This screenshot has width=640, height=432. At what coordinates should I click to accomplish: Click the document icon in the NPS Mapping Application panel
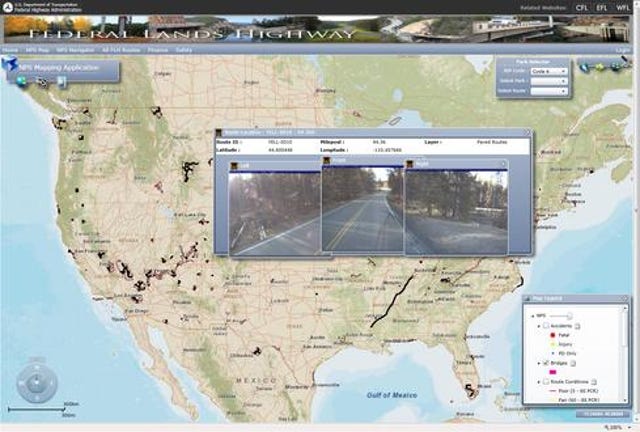pos(62,82)
